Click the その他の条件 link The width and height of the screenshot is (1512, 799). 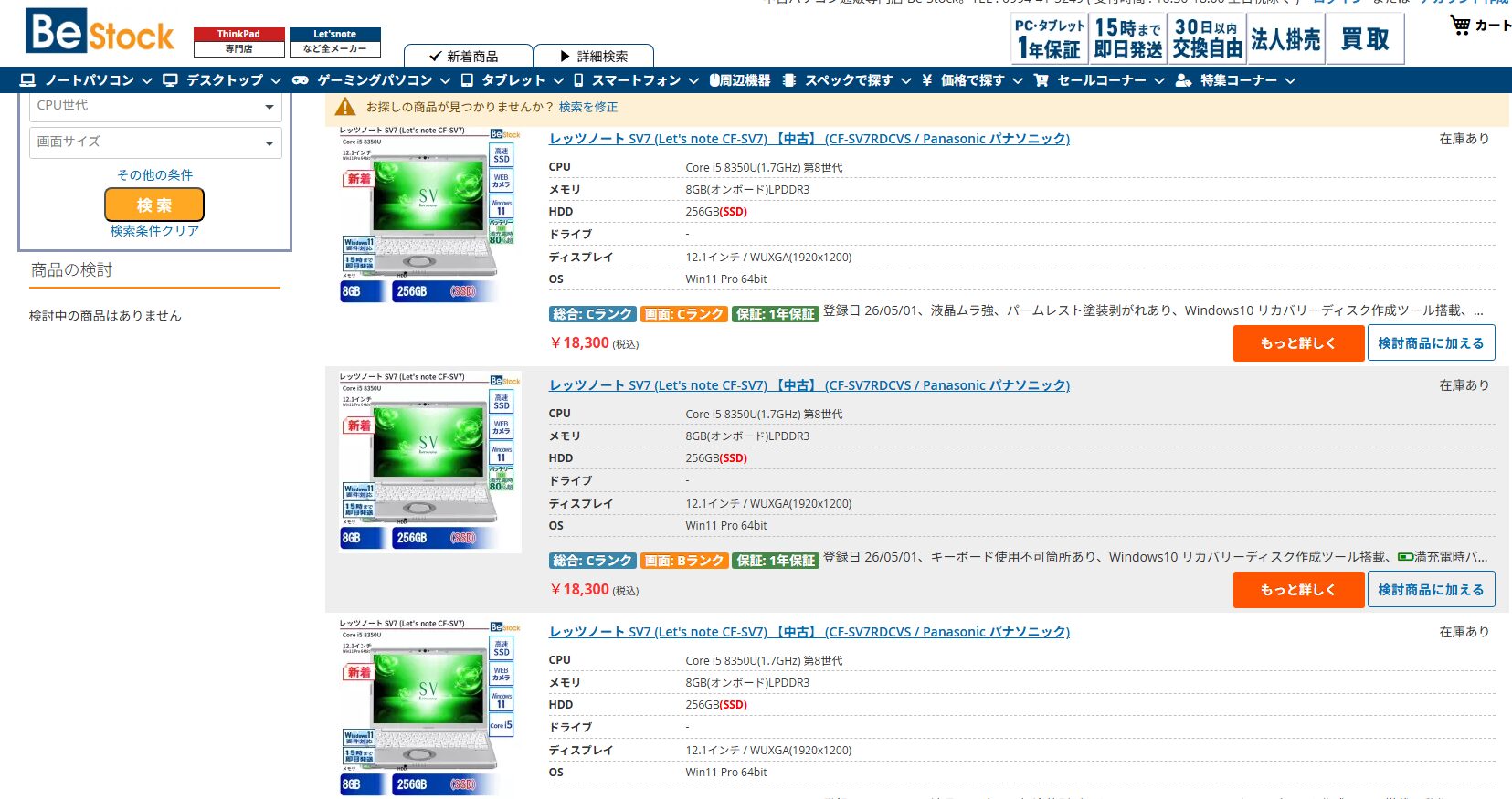tap(154, 174)
